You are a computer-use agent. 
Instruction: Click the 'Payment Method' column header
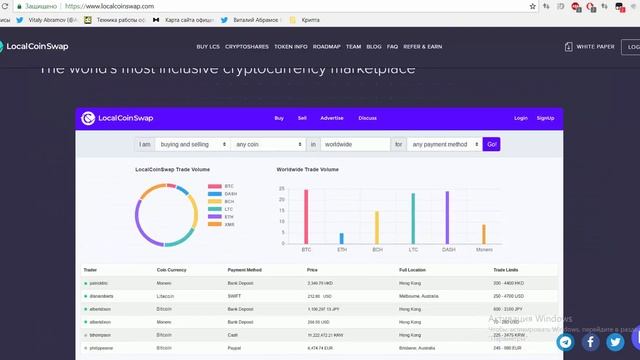coord(244,270)
